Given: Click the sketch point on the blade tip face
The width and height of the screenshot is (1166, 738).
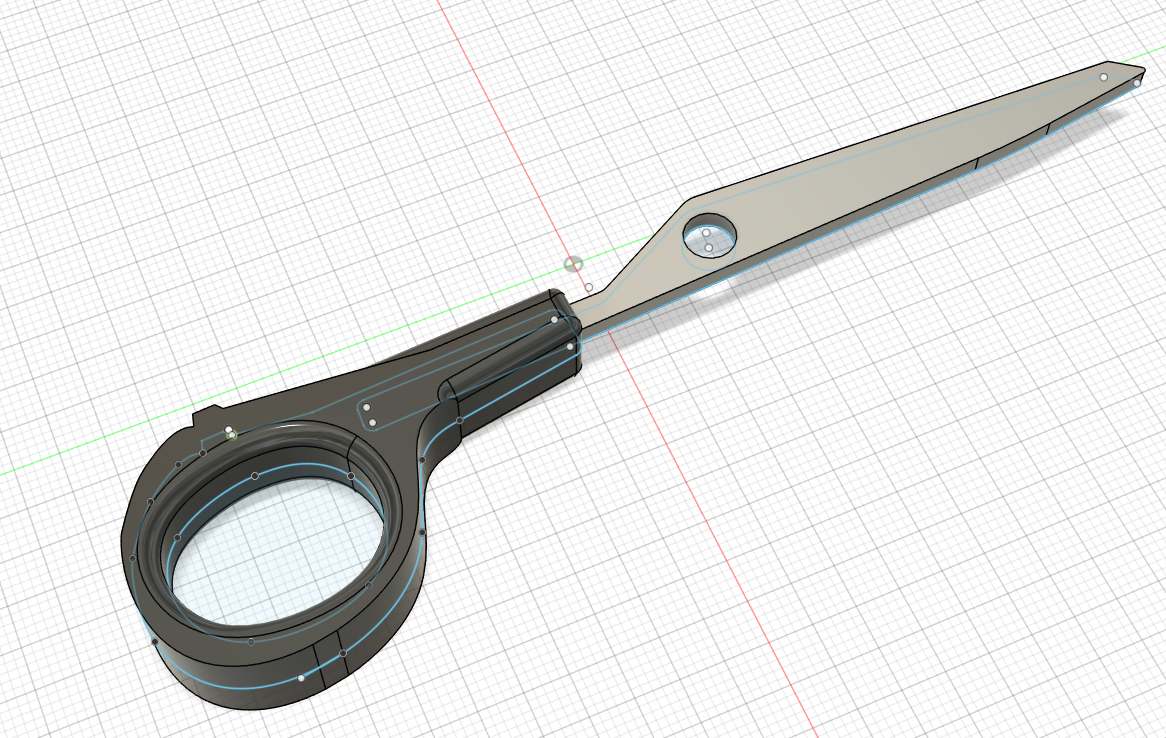Looking at the screenshot, I should (1104, 77).
